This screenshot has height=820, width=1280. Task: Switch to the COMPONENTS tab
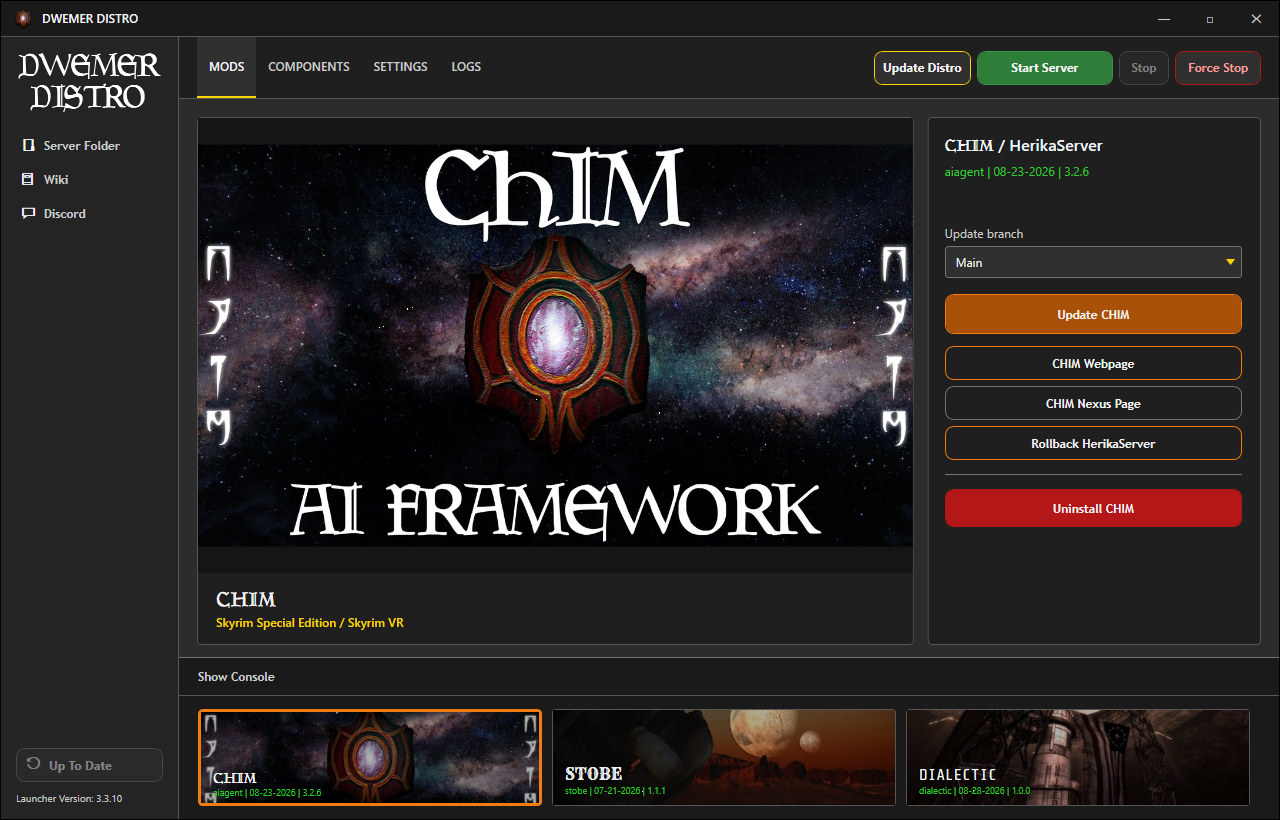[x=309, y=67]
